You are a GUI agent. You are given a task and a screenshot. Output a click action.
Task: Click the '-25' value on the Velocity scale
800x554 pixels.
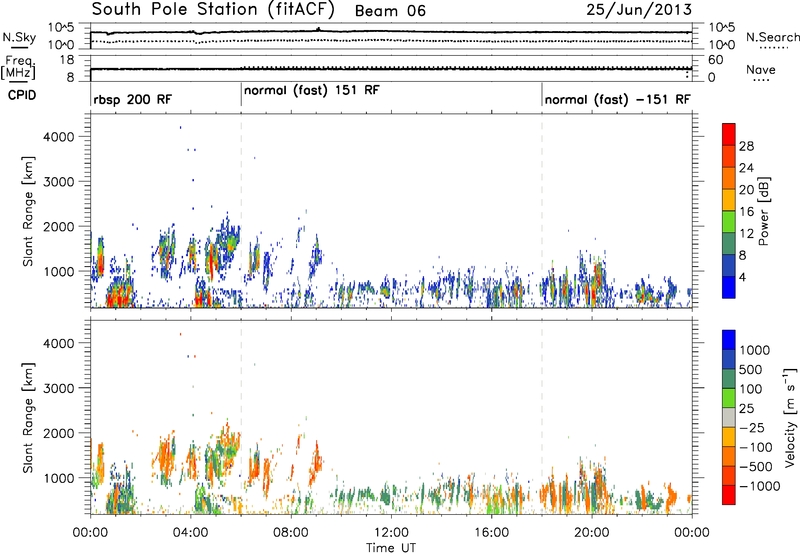[x=751, y=428]
